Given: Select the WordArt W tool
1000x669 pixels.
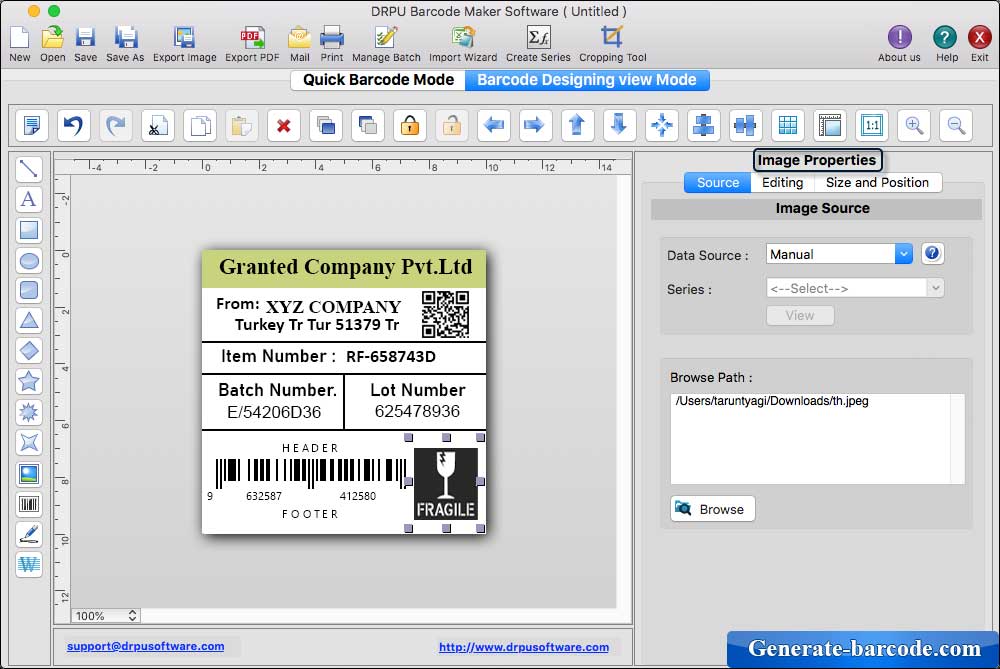Looking at the screenshot, I should [29, 564].
